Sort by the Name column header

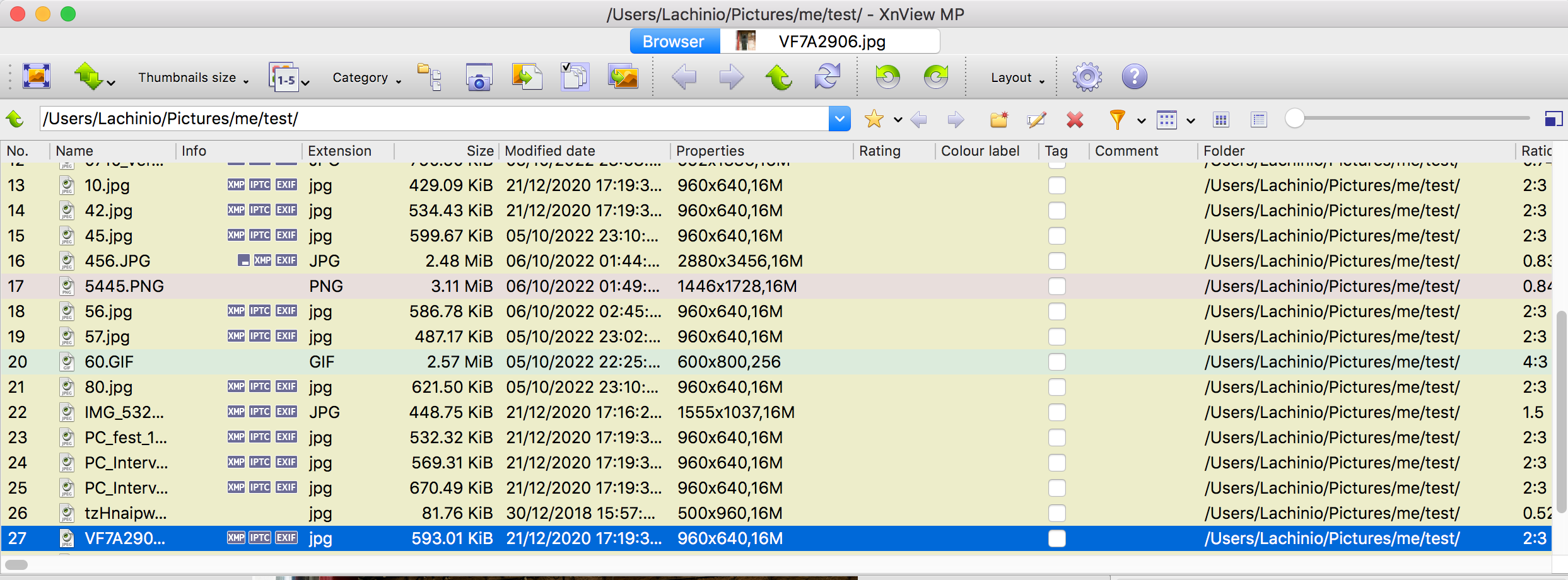[112, 151]
